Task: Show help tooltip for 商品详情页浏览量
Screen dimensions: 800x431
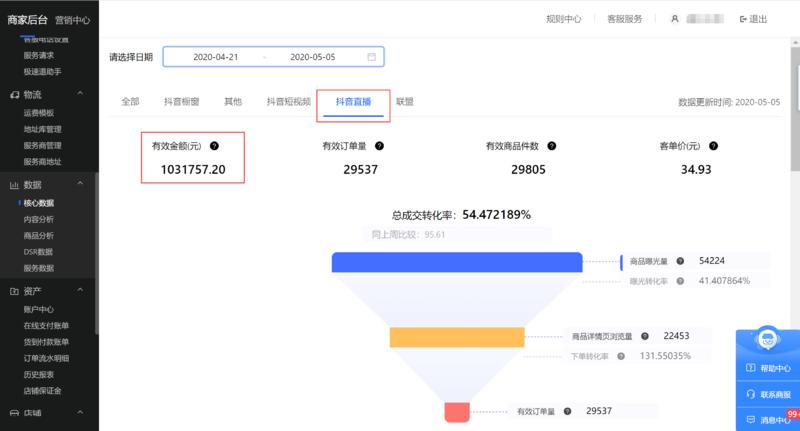Action: 645,336
